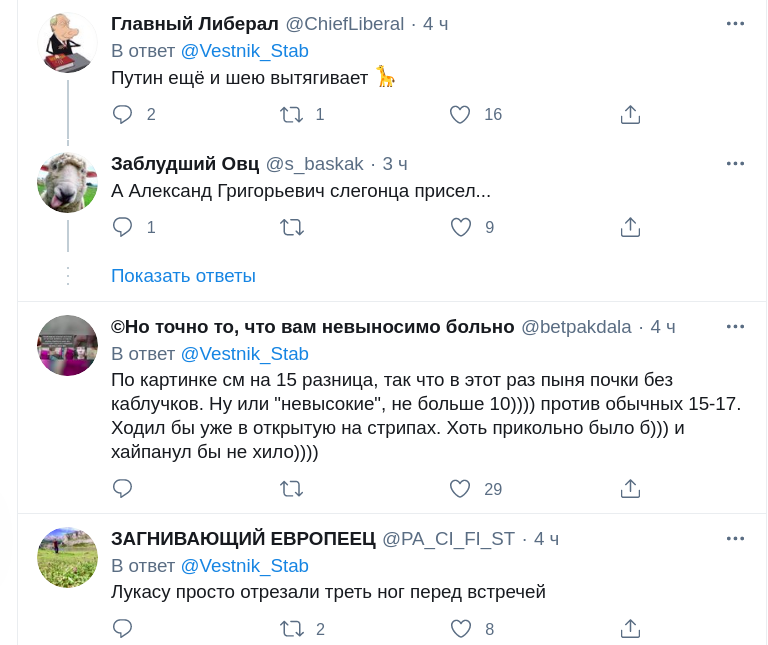Like the @betpakdala tweet with 29 likes
The image size is (768, 645).
coord(460,488)
